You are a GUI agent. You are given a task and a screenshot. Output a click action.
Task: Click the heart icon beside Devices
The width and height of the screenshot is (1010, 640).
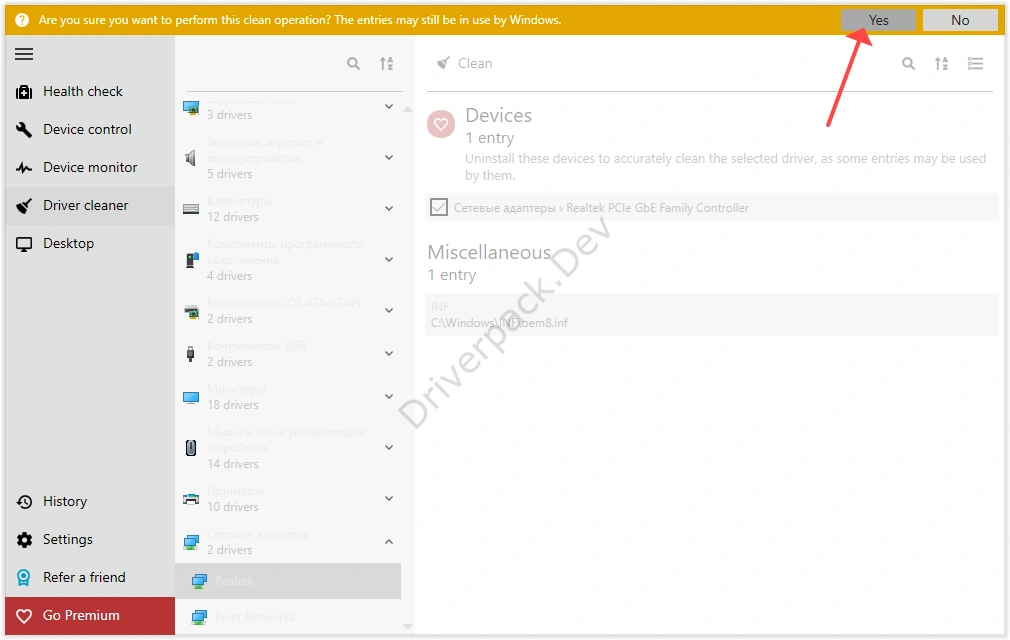[x=441, y=124]
